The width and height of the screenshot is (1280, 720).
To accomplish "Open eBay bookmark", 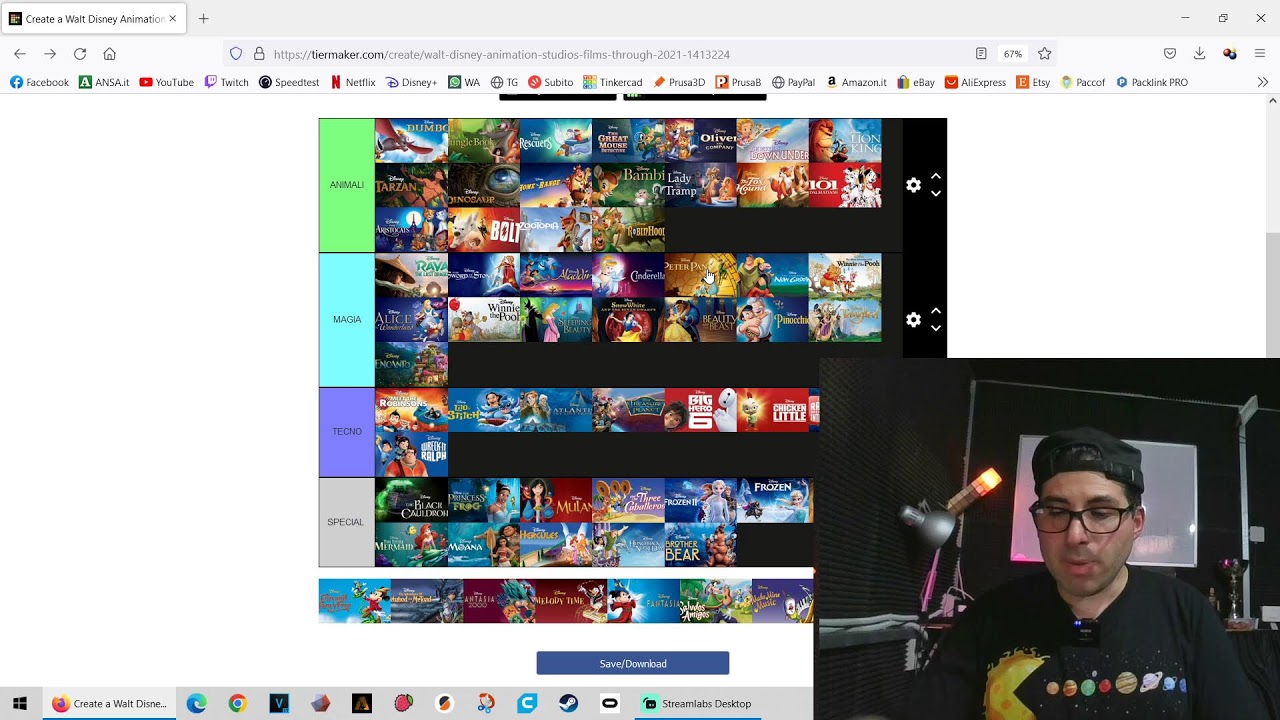I will click(x=916, y=82).
